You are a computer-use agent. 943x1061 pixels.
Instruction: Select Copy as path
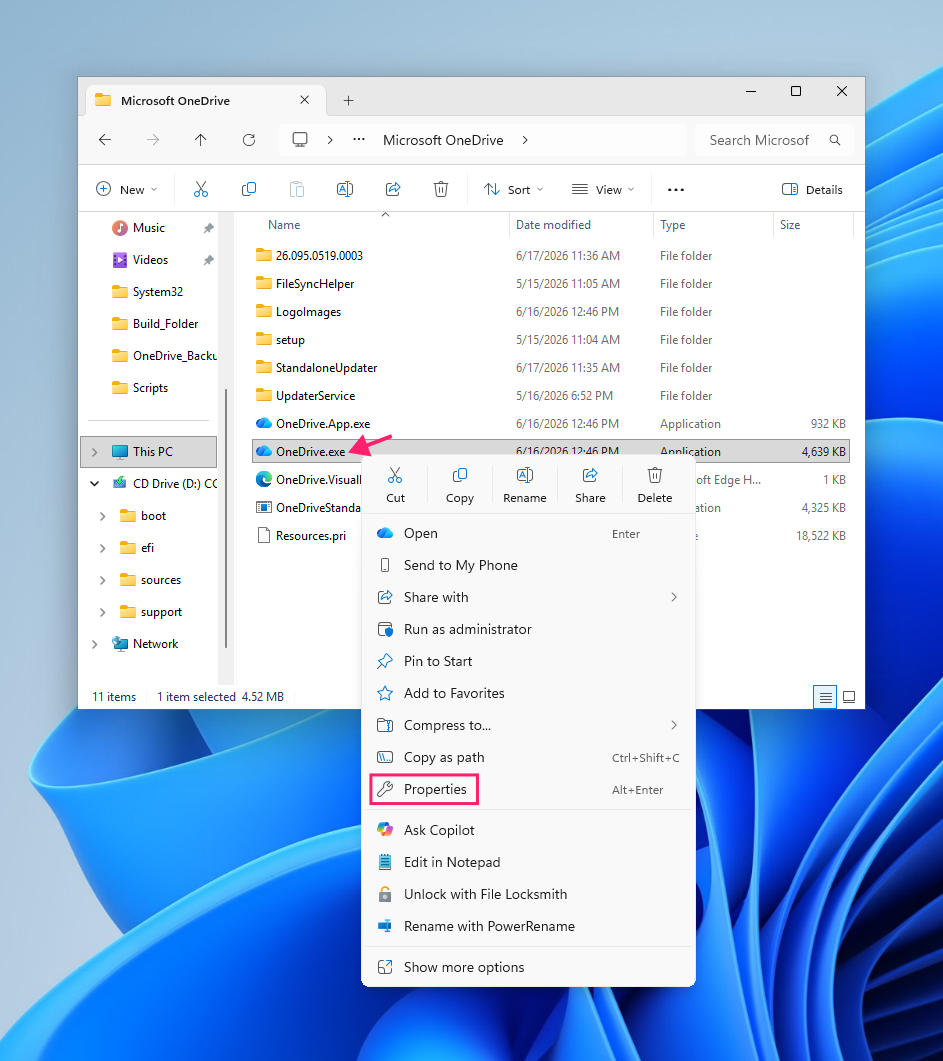point(528,758)
